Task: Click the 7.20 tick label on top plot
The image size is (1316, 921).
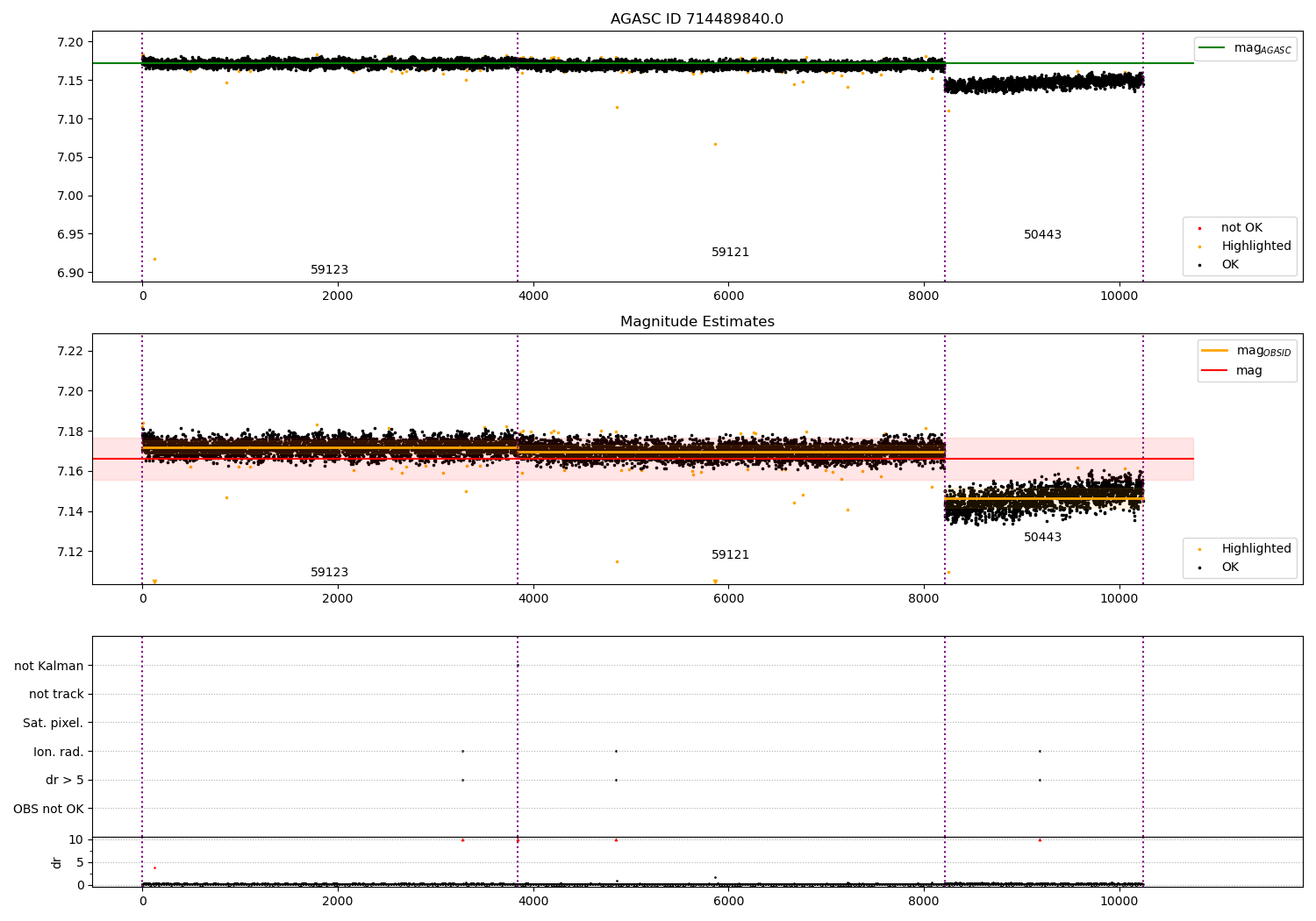Action: coord(70,42)
